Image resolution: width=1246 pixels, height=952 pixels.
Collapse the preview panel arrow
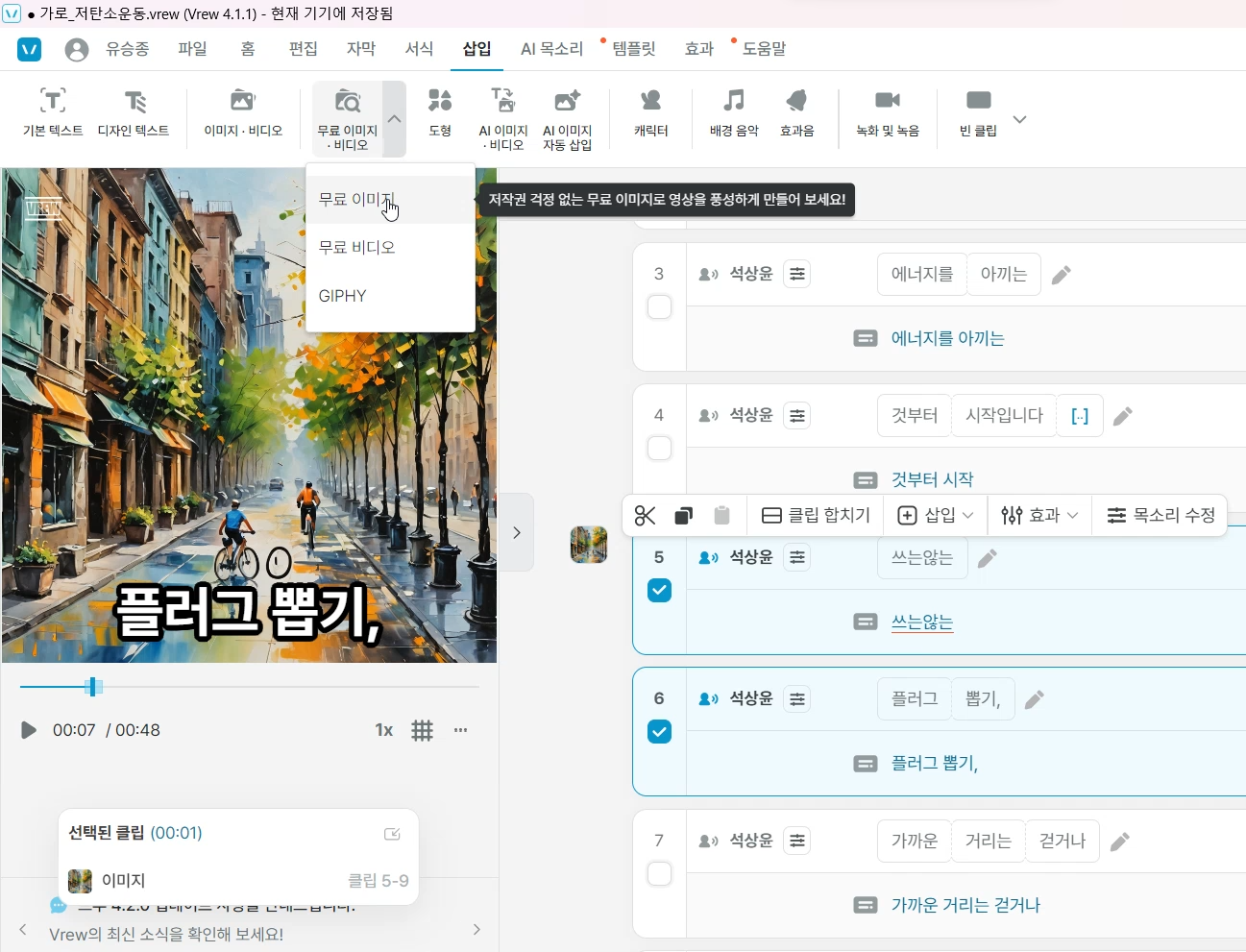click(517, 532)
